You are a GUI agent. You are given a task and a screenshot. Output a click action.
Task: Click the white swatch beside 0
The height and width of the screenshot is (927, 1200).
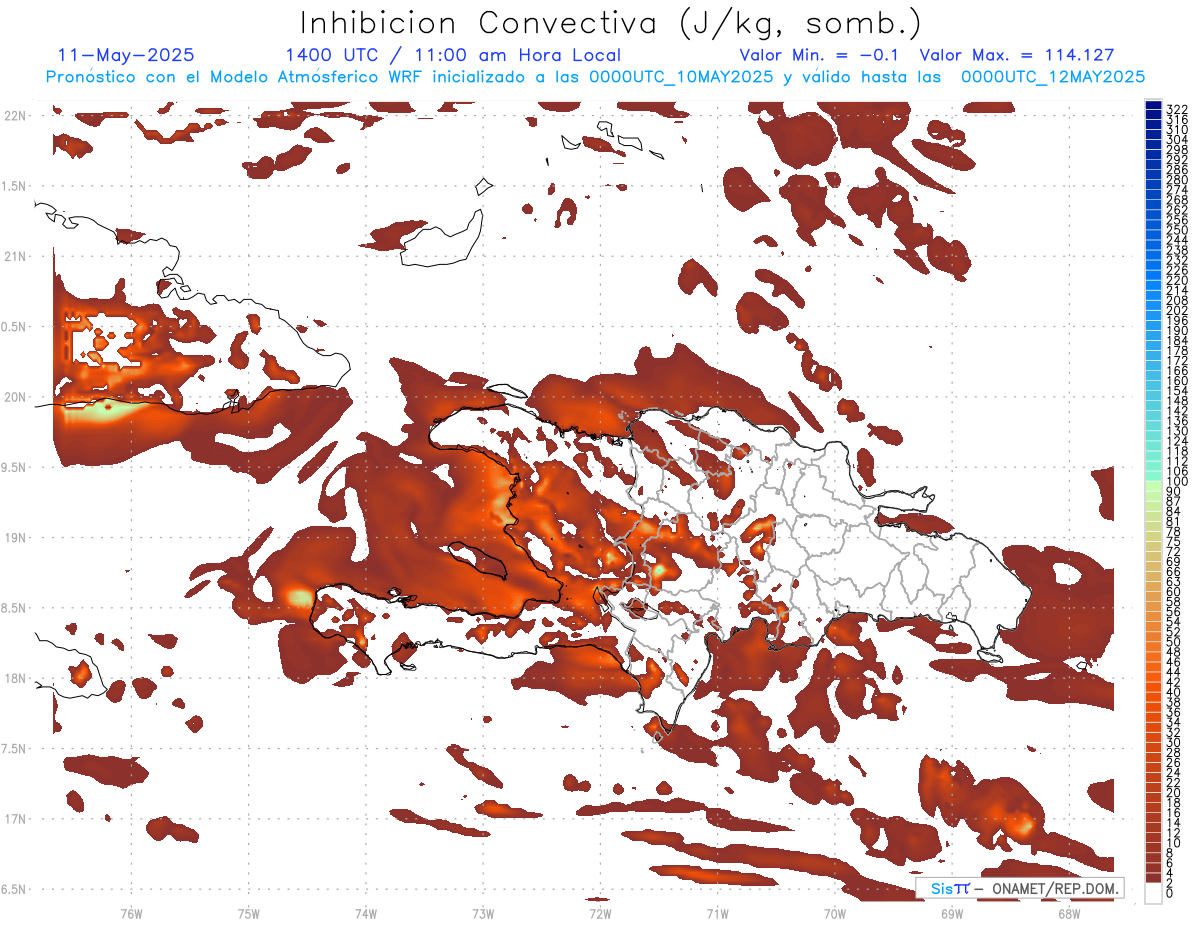coord(1154,893)
